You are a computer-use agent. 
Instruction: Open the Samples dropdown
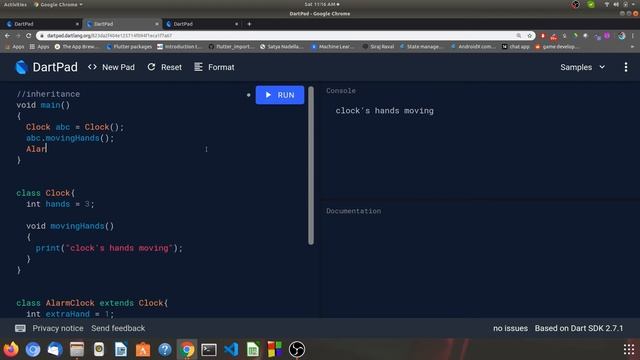click(x=582, y=67)
